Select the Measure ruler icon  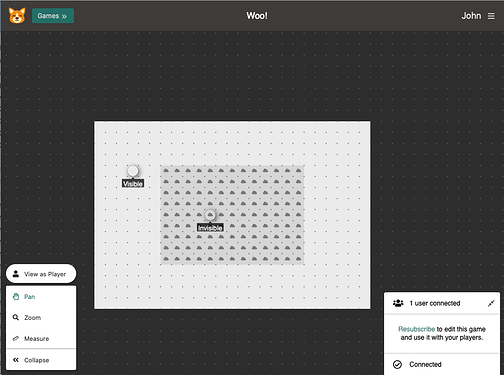[16, 338]
